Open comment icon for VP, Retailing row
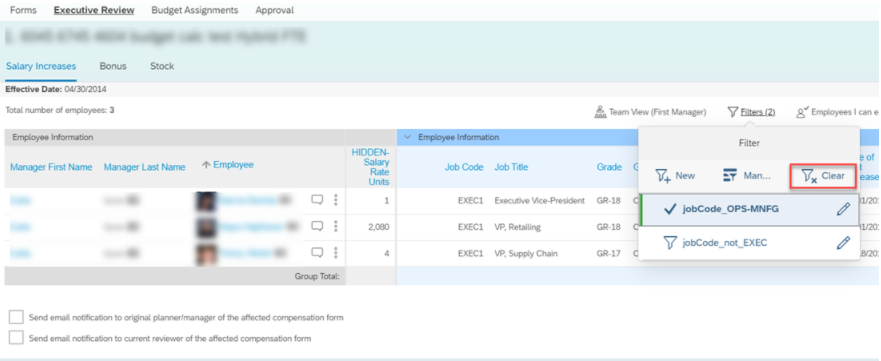The image size is (881, 361). pos(317,226)
